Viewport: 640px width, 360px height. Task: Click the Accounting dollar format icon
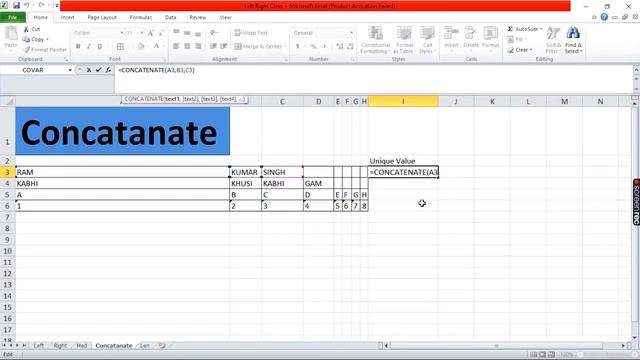pyautogui.click(x=298, y=47)
